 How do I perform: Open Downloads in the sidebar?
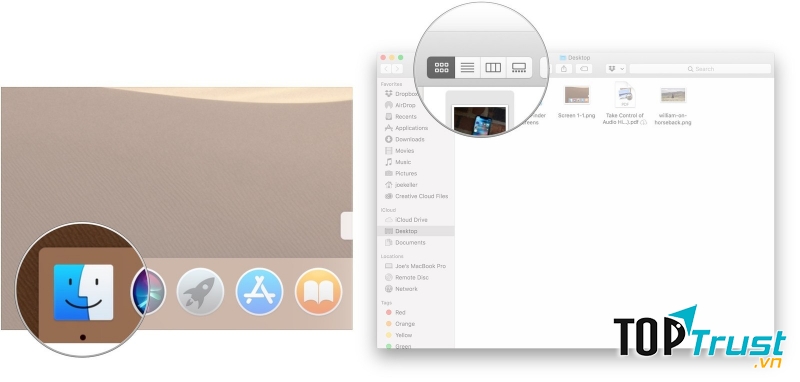coord(404,139)
